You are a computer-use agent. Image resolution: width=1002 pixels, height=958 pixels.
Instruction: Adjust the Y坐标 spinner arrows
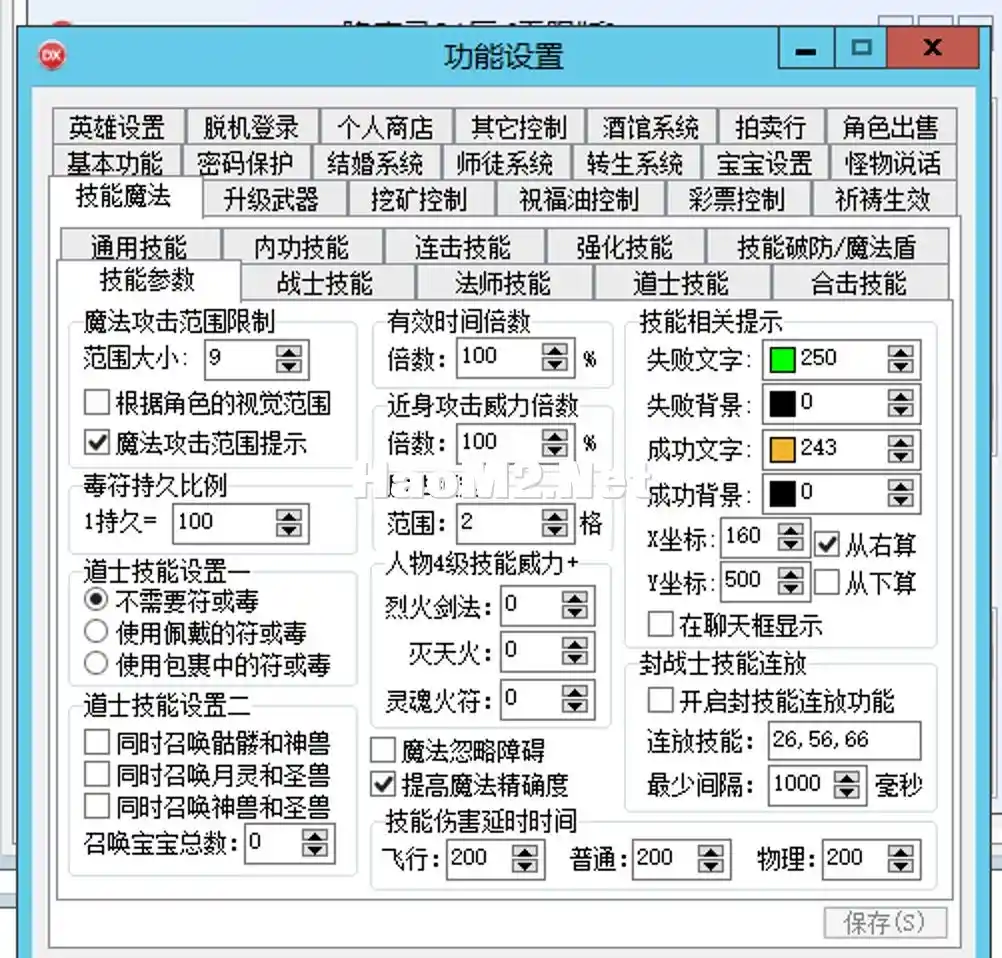(x=790, y=582)
